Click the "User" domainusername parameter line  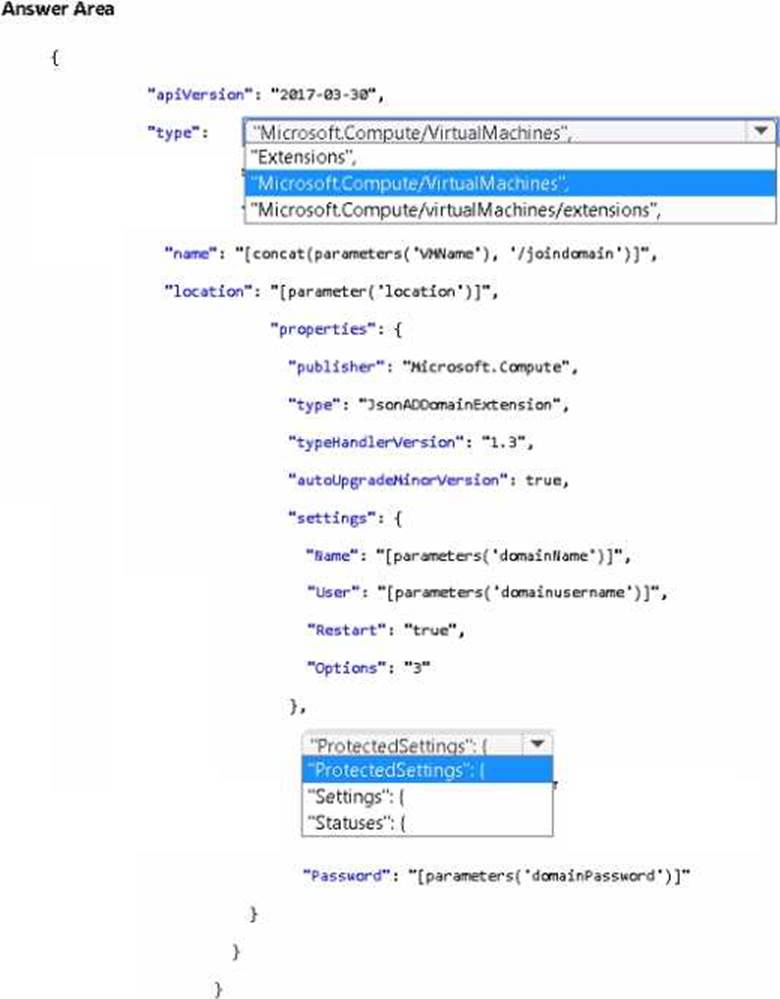tap(485, 593)
